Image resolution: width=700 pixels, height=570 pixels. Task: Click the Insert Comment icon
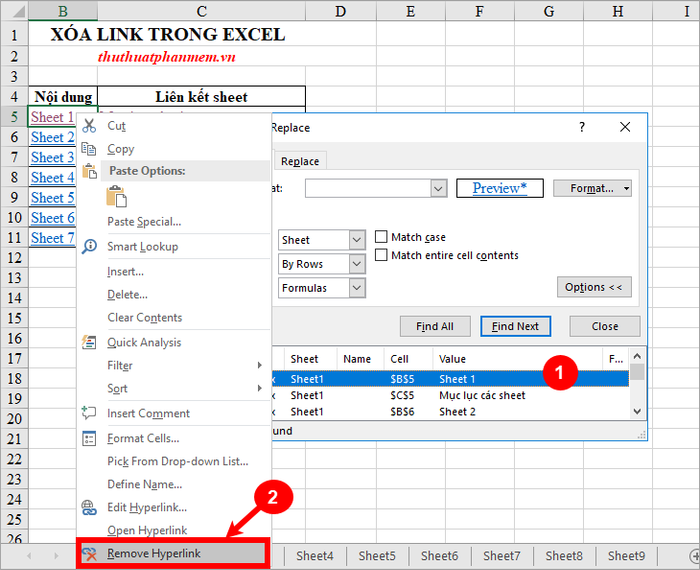pos(89,413)
